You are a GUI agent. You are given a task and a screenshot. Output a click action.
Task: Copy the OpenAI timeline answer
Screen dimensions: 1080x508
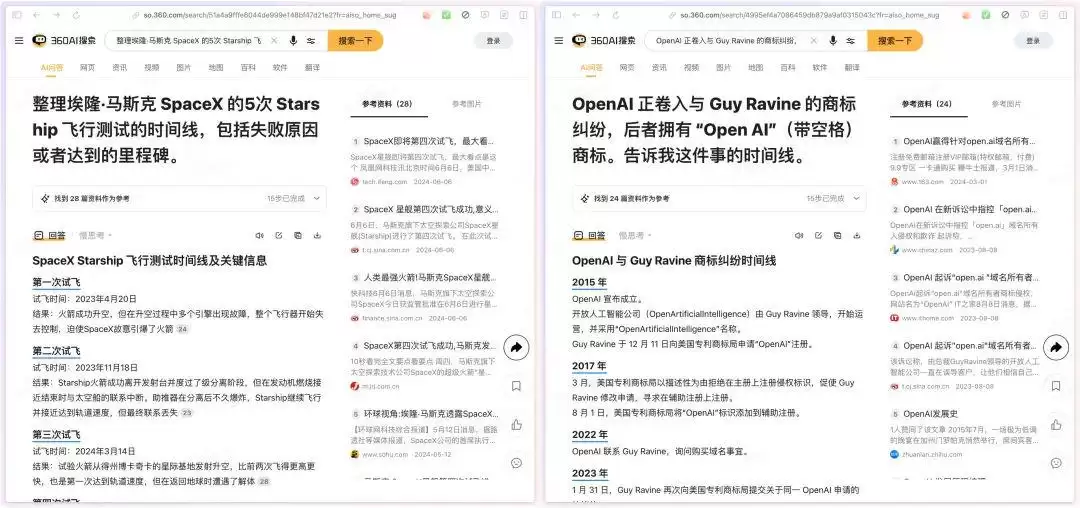pyautogui.click(x=838, y=235)
